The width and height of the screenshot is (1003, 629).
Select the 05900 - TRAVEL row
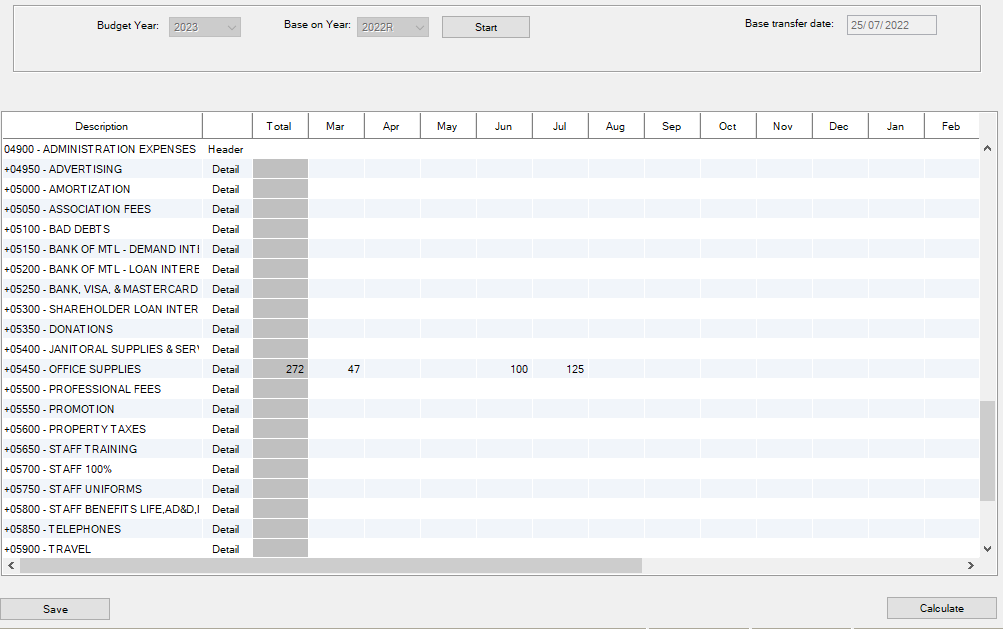click(x=100, y=549)
